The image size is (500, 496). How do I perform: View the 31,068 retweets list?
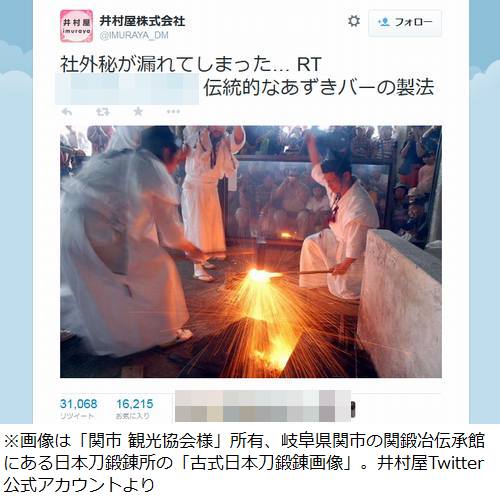click(79, 404)
